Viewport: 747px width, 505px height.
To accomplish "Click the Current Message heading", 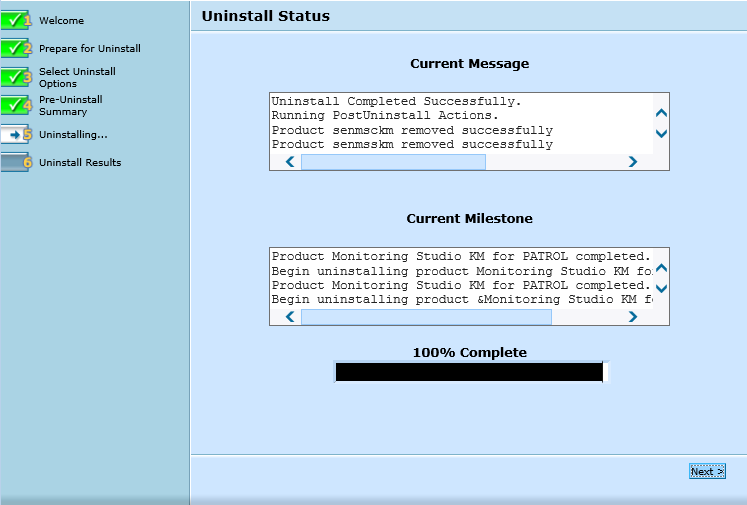I will 469,63.
